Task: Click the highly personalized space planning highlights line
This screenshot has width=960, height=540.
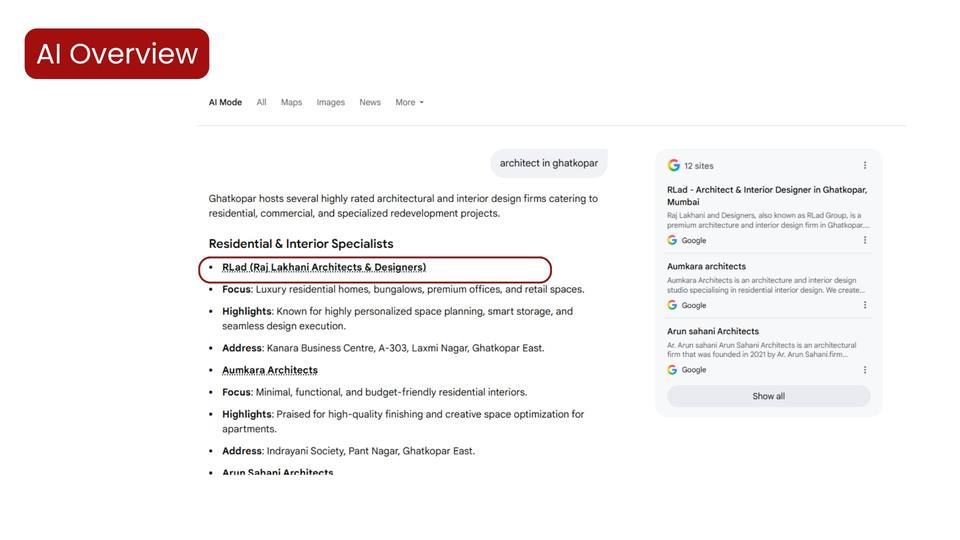Action: click(x=397, y=318)
